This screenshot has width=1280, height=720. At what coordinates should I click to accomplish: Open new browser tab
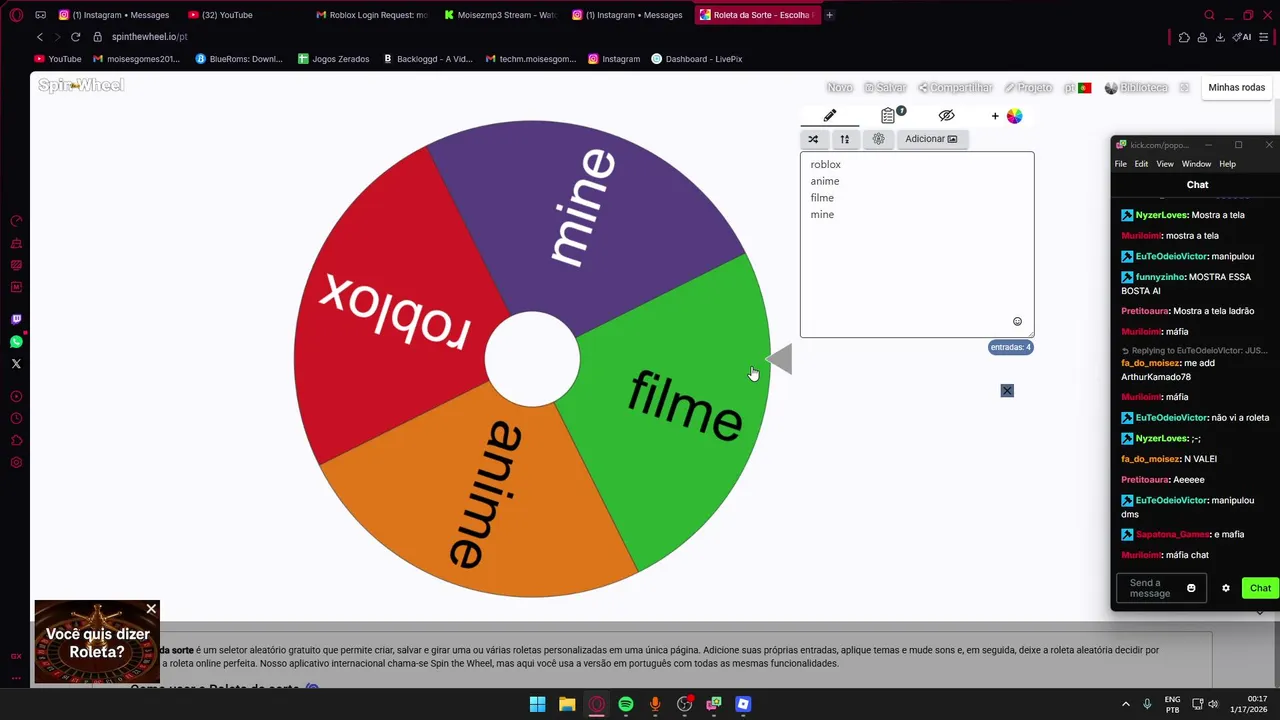click(829, 15)
